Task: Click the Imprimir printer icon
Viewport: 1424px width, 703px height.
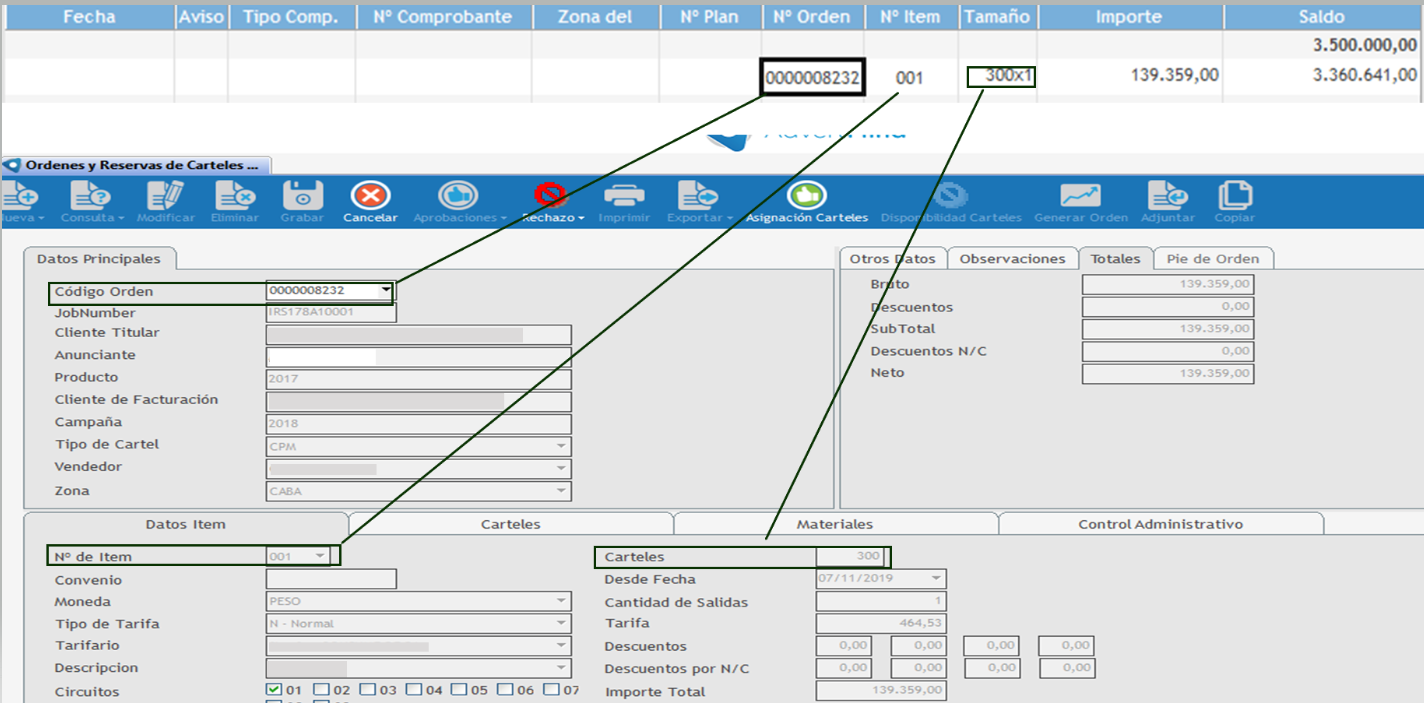Action: tap(624, 196)
